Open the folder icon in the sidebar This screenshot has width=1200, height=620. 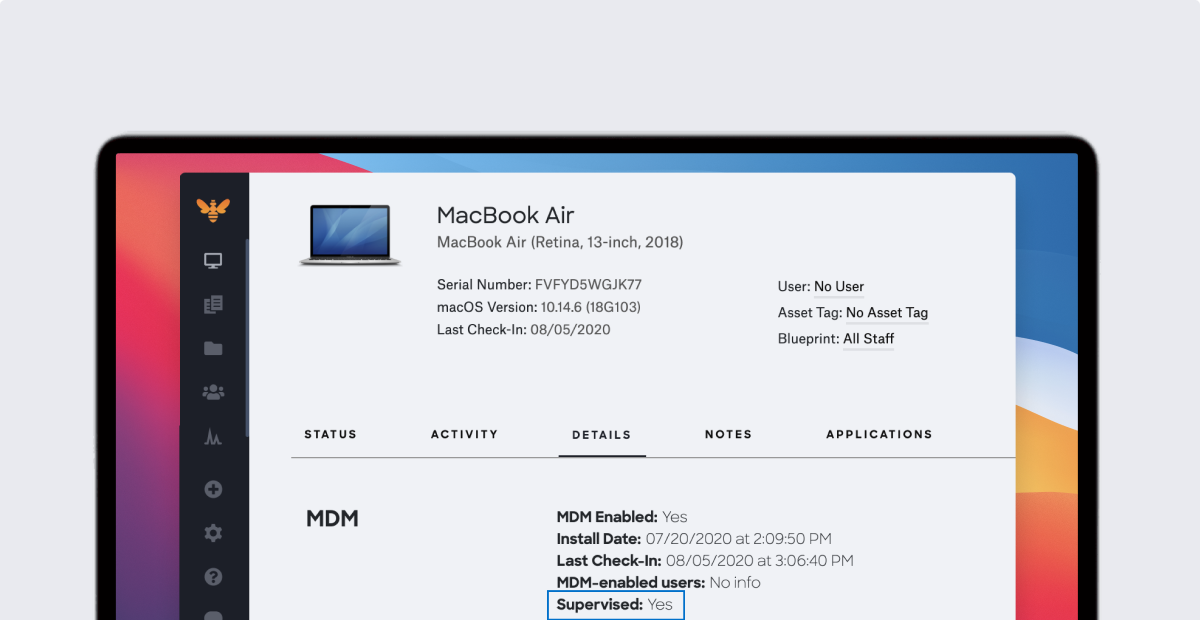[213, 347]
